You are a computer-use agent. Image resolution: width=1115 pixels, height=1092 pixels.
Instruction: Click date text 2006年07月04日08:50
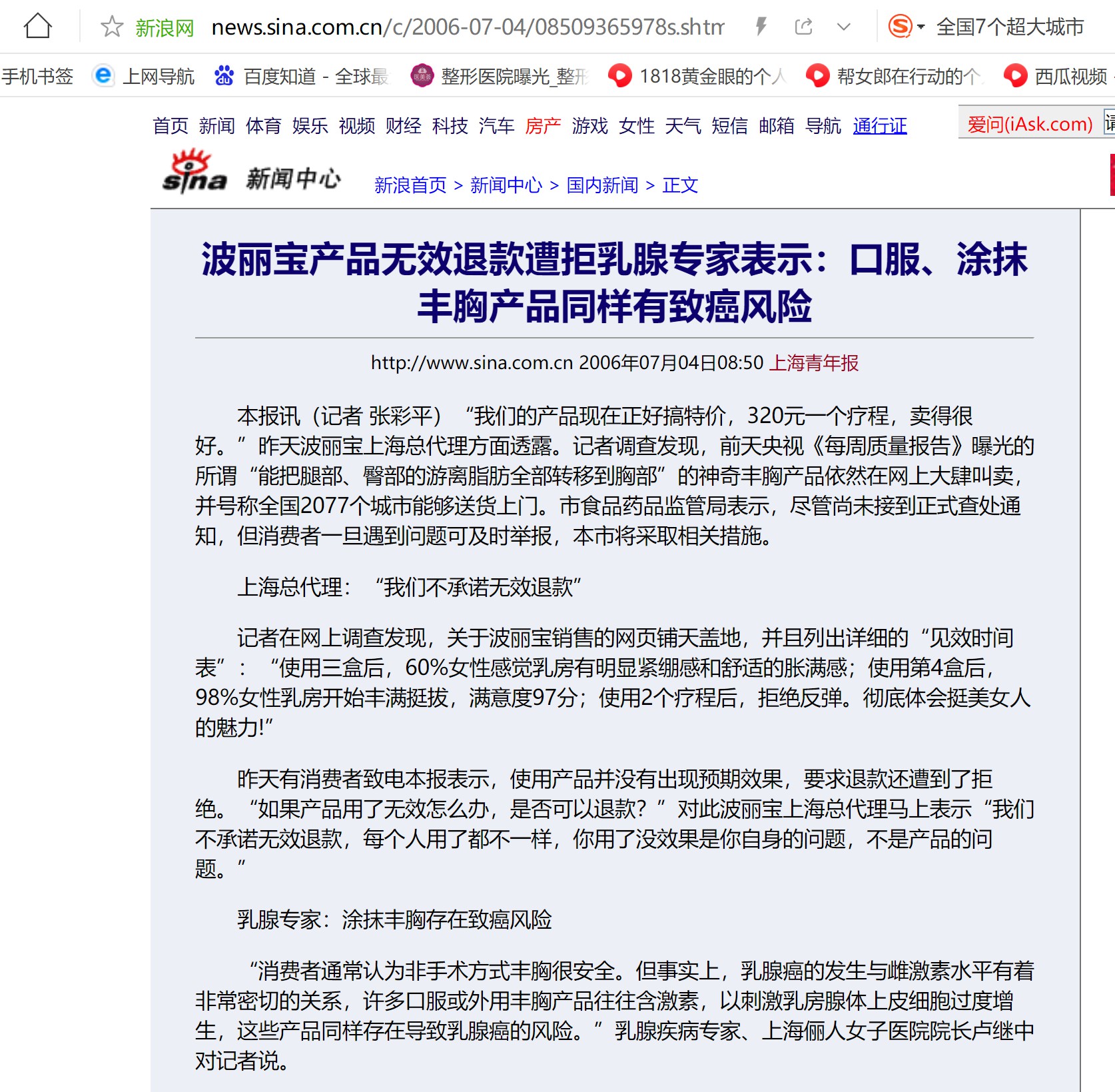671,363
